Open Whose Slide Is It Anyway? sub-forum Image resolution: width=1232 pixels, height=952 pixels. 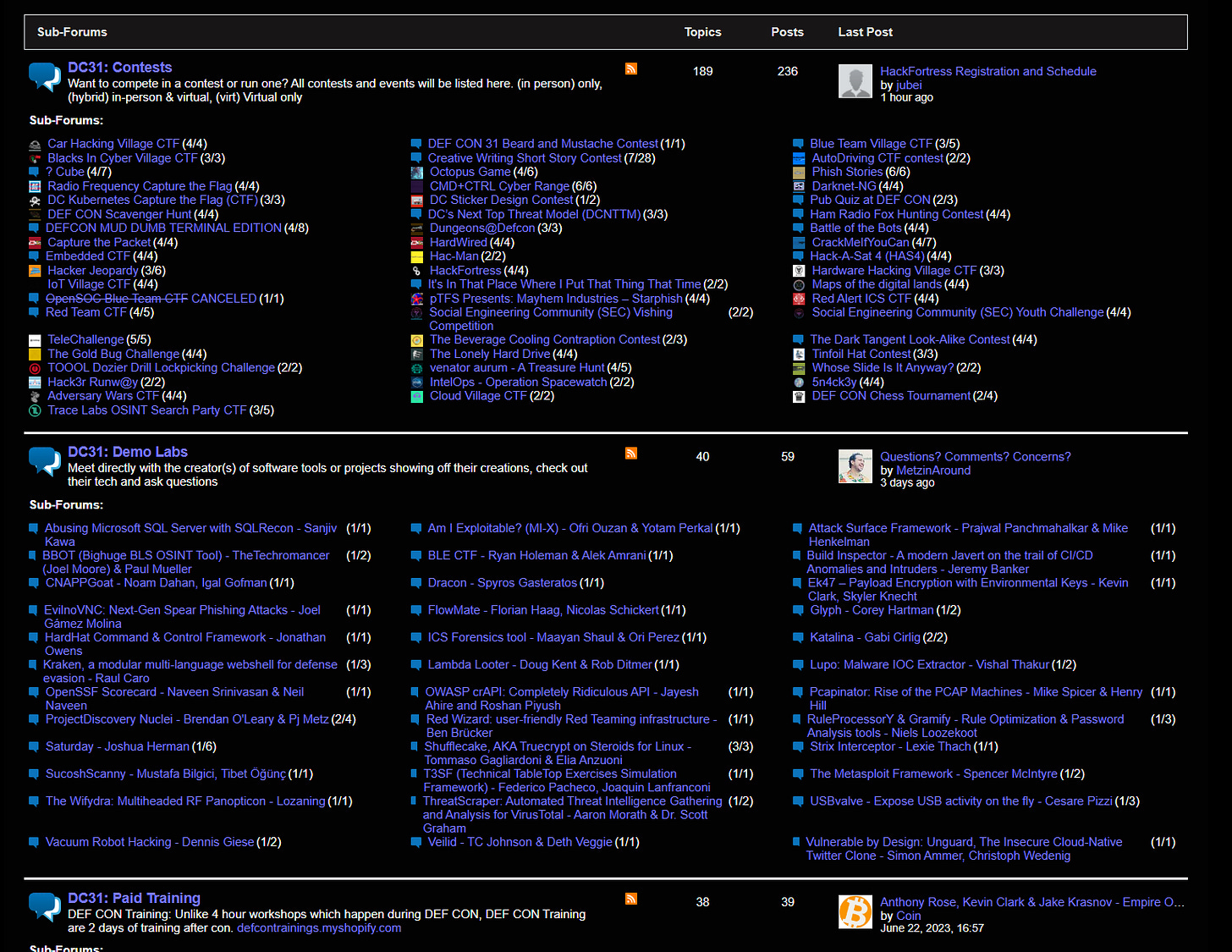click(x=883, y=368)
